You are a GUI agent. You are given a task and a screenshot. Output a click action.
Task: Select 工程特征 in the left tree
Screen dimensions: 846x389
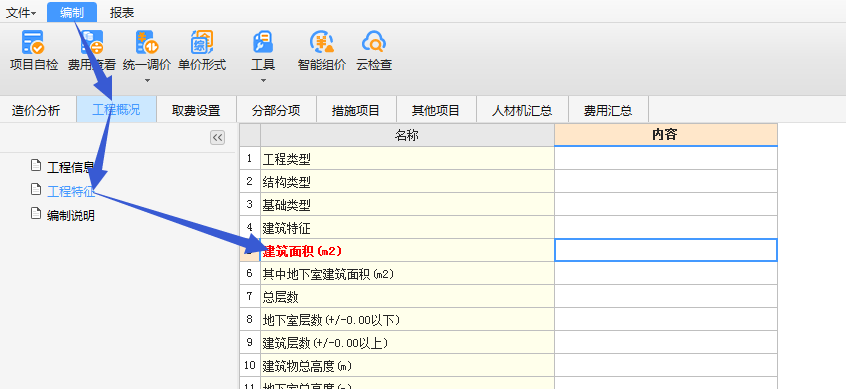[x=71, y=192]
